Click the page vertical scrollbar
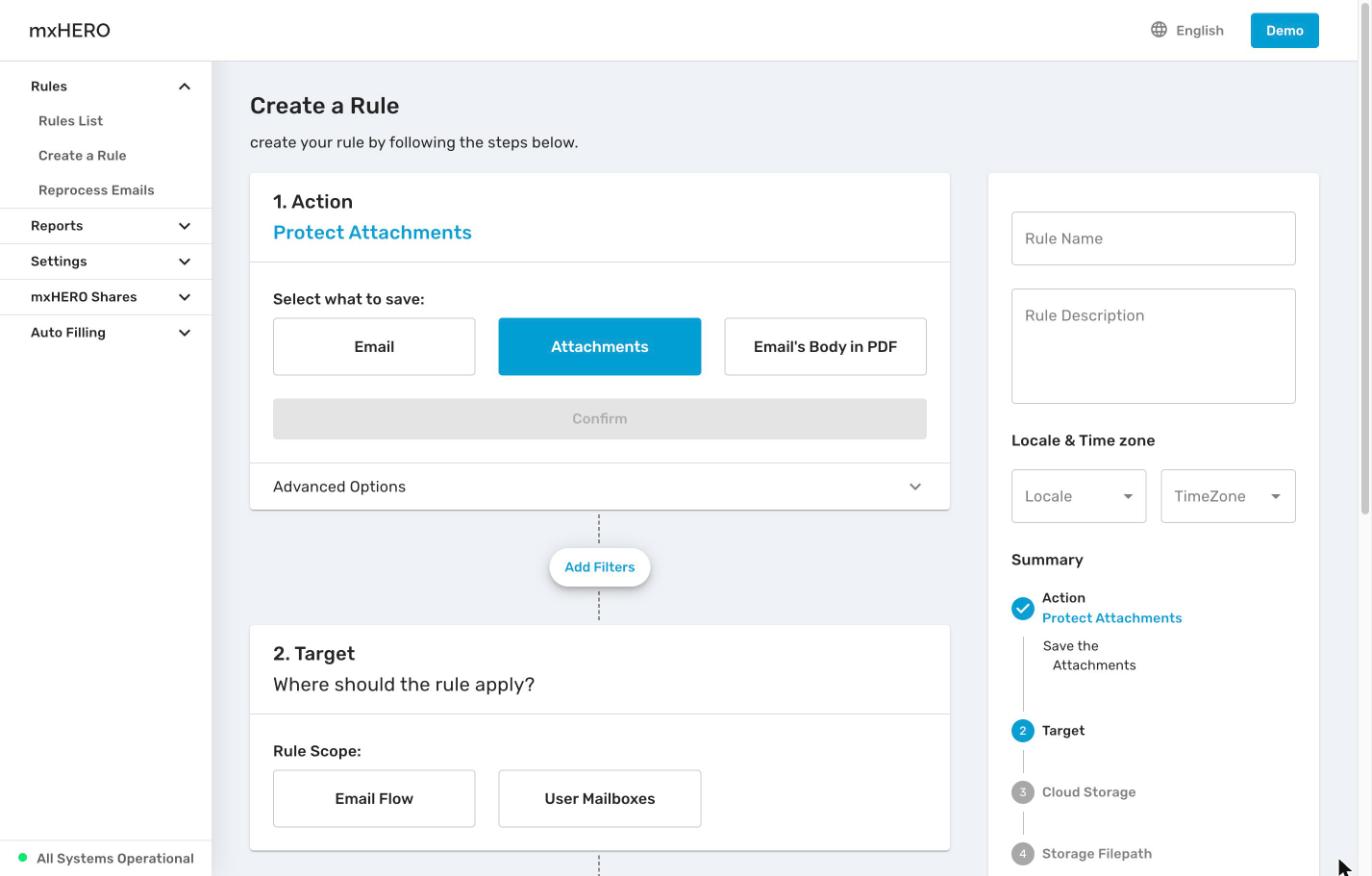1372x876 pixels. 1364,258
